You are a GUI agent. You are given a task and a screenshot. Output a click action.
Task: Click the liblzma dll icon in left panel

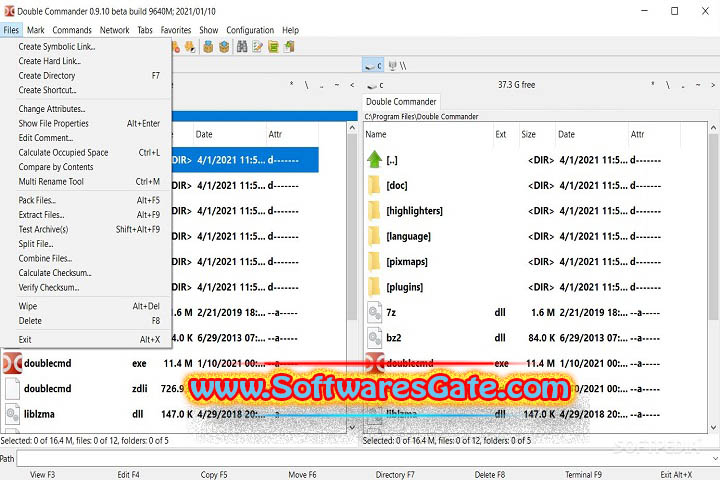12,414
